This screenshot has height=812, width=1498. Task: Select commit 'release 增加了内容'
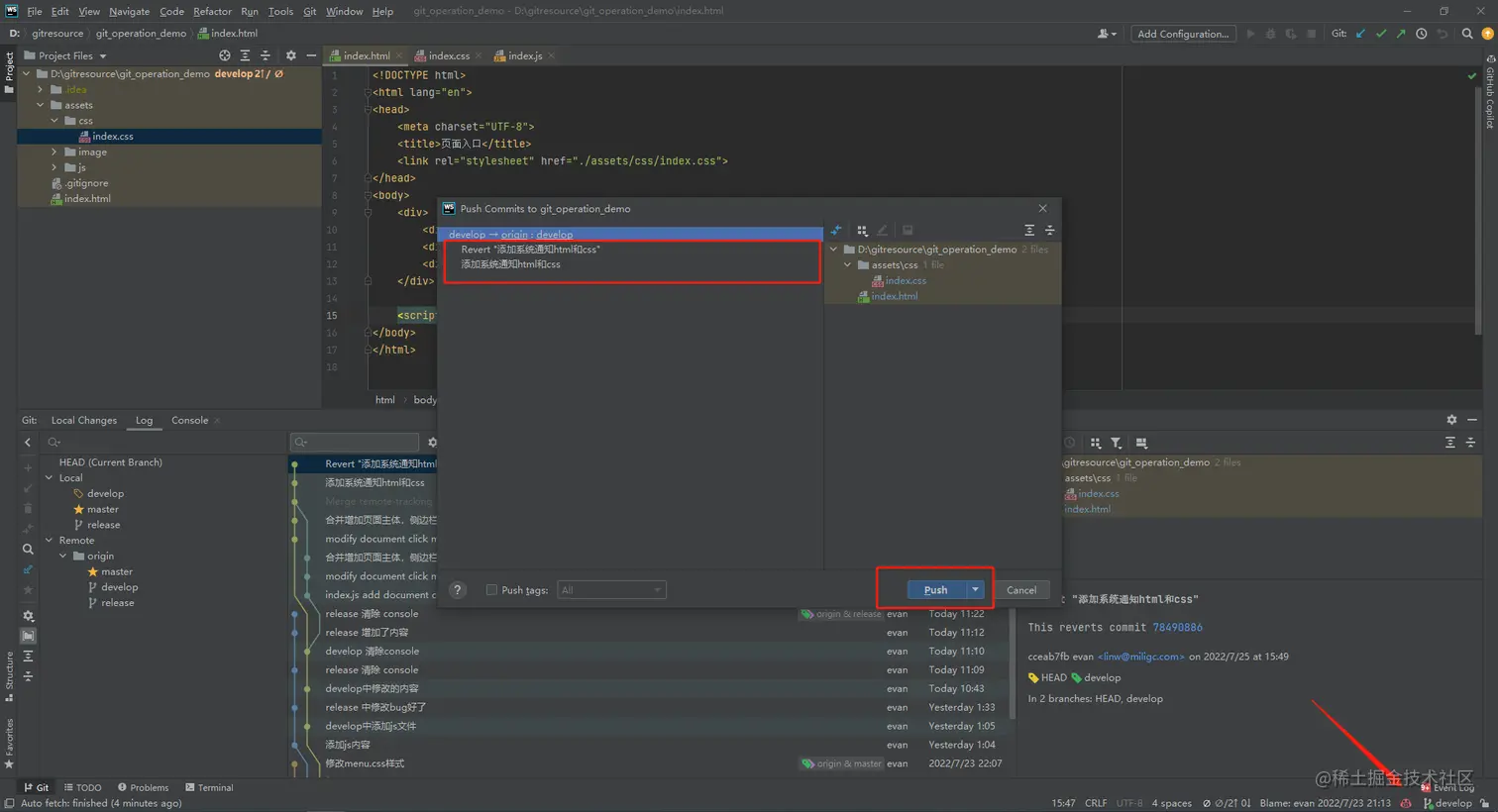652,632
